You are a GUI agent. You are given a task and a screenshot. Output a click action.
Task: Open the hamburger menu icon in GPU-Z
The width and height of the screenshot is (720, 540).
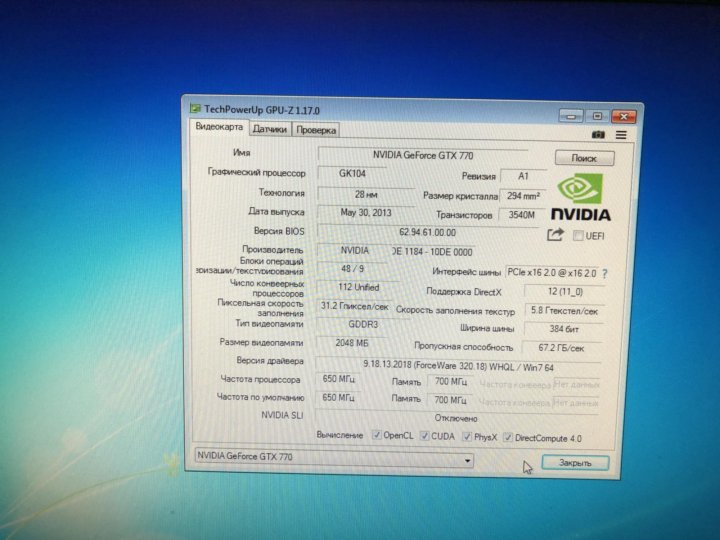pos(621,135)
